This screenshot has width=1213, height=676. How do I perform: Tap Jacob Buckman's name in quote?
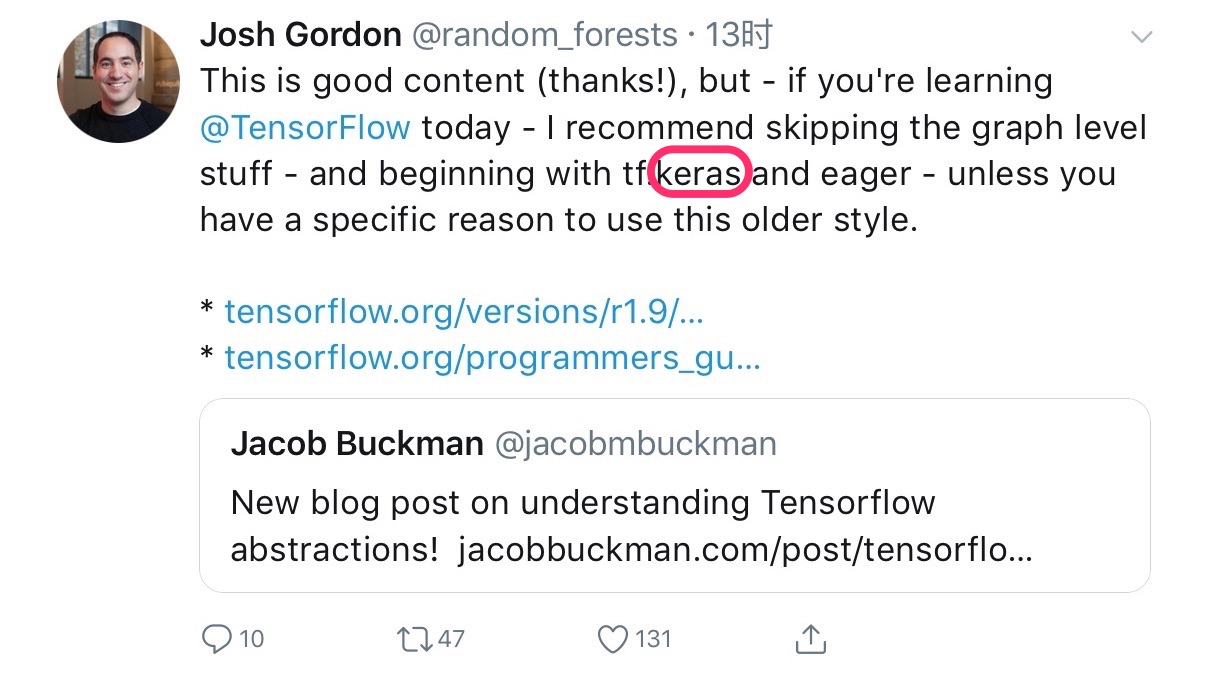point(357,443)
